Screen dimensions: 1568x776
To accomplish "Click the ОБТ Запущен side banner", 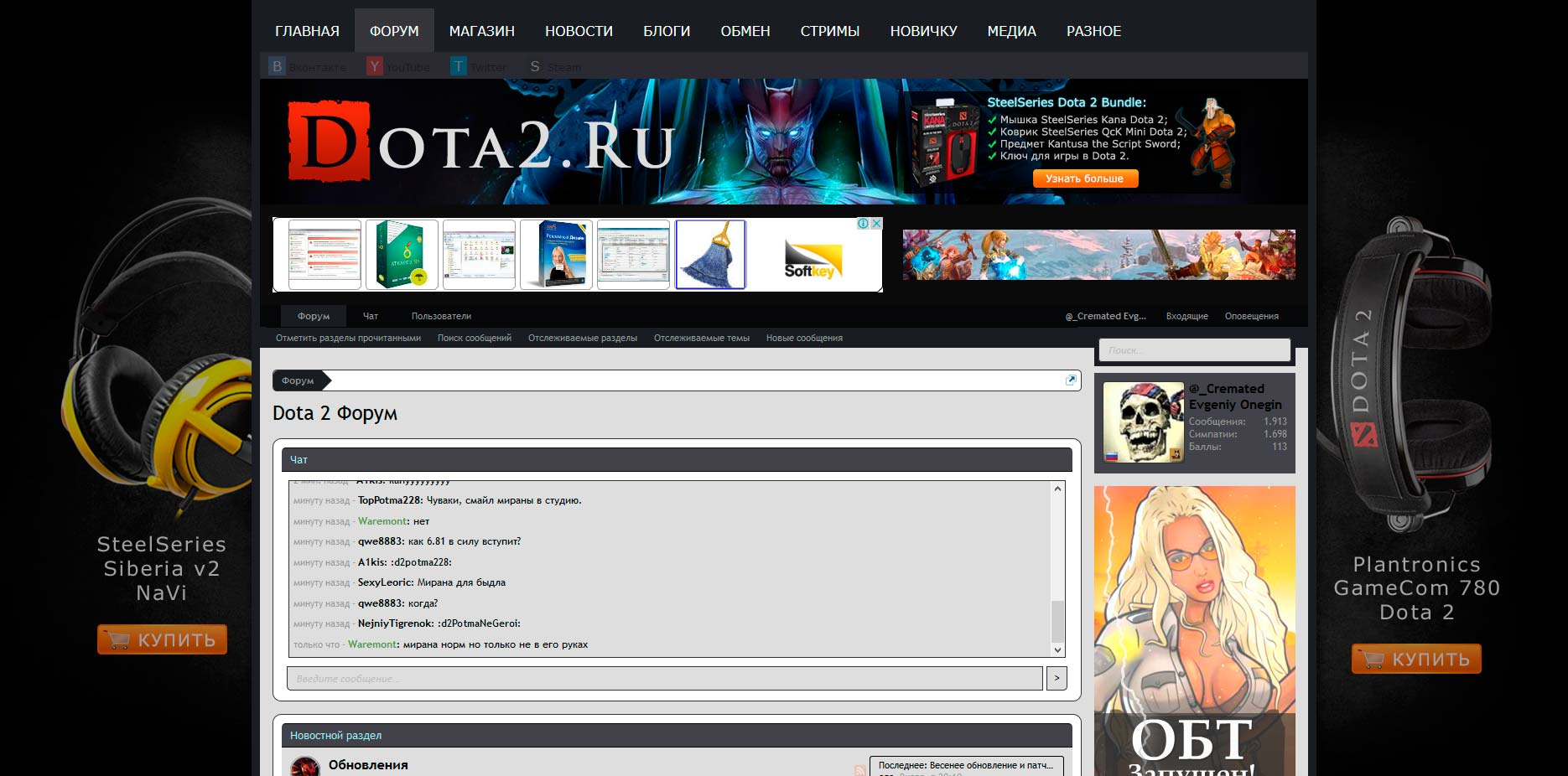I will (x=1195, y=631).
